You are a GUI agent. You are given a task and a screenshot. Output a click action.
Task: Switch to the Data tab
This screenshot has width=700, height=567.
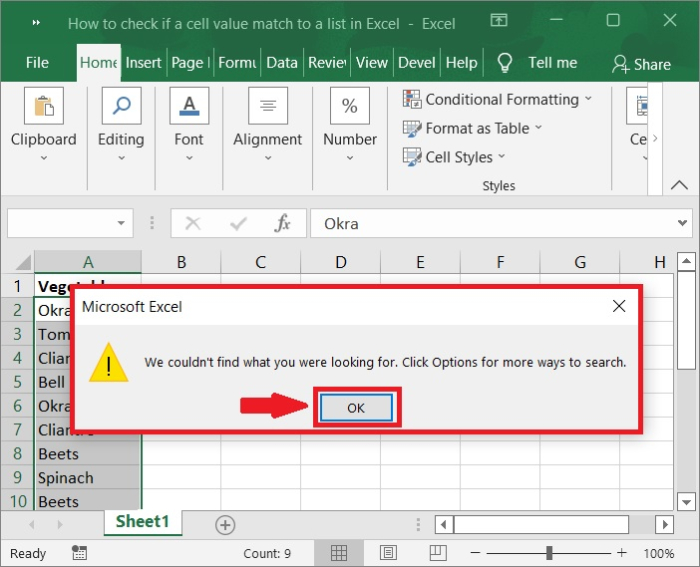pyautogui.click(x=282, y=63)
